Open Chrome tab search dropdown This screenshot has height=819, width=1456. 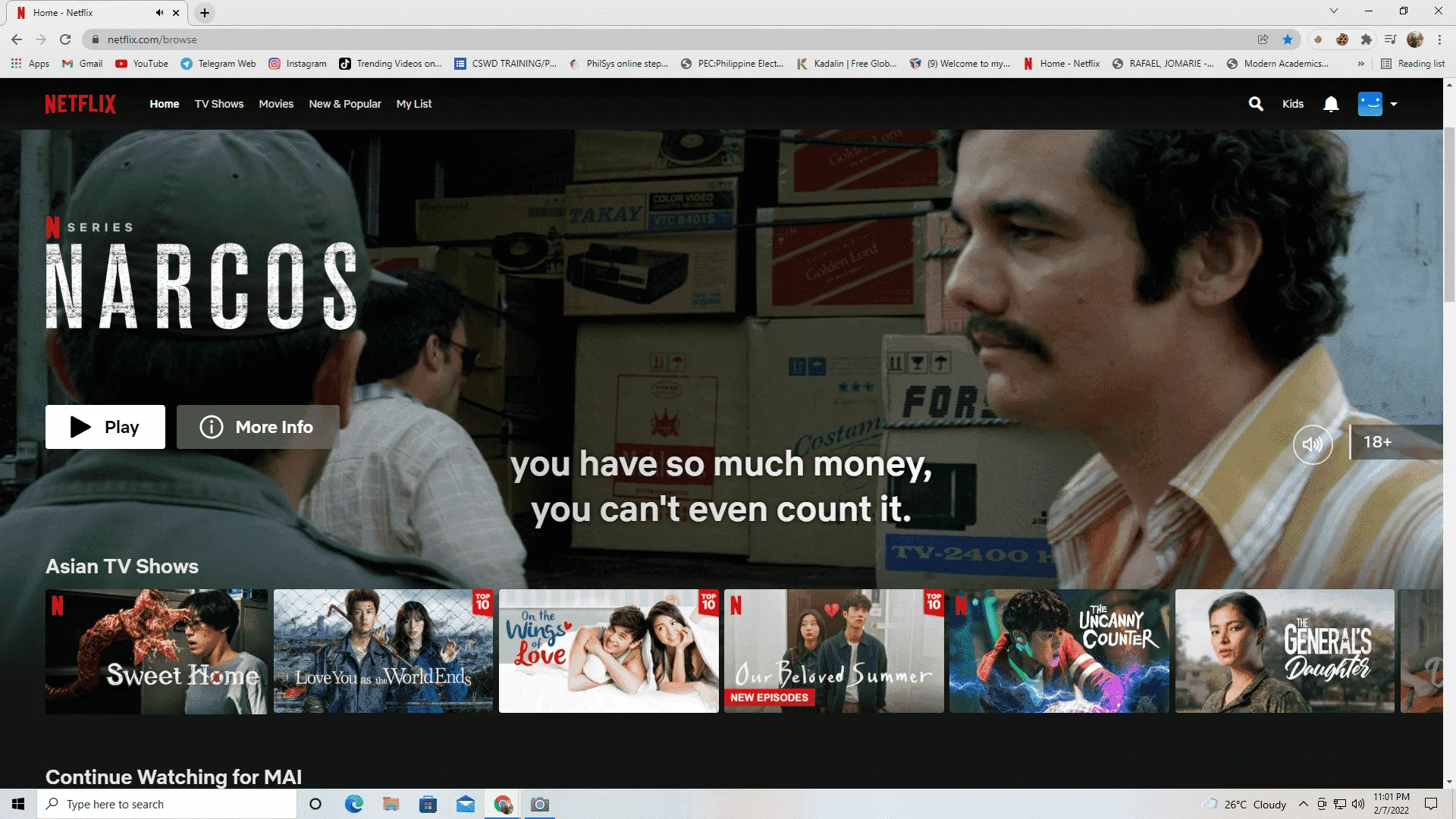[1333, 11]
